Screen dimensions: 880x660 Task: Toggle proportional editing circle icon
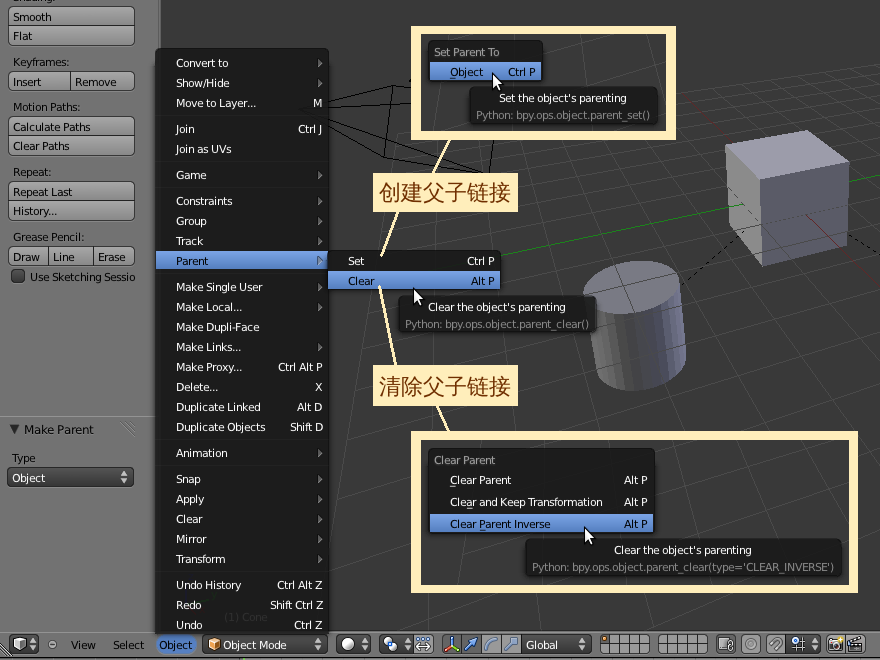coord(751,644)
